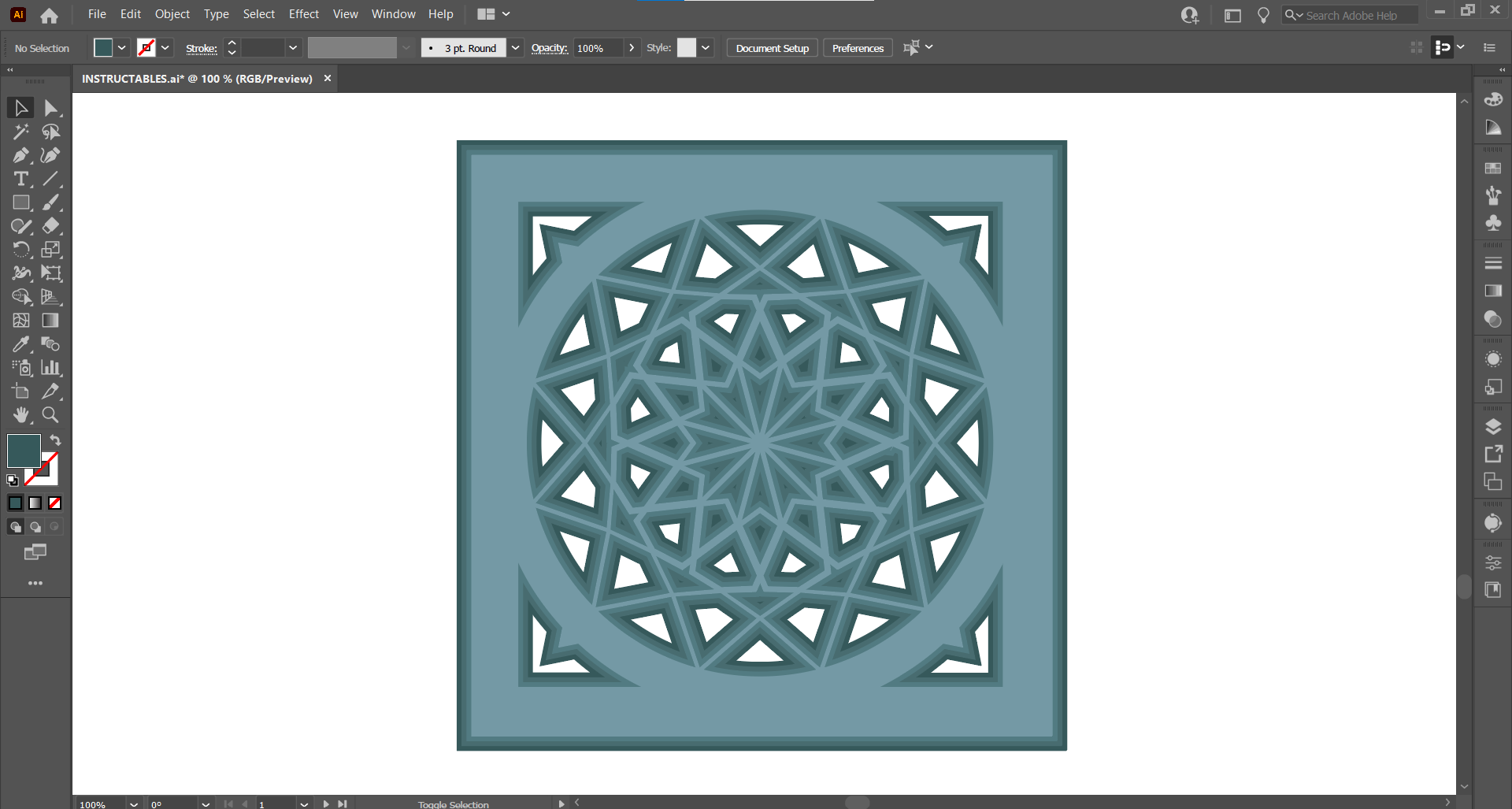Choose the Eyedropper tool

21,344
